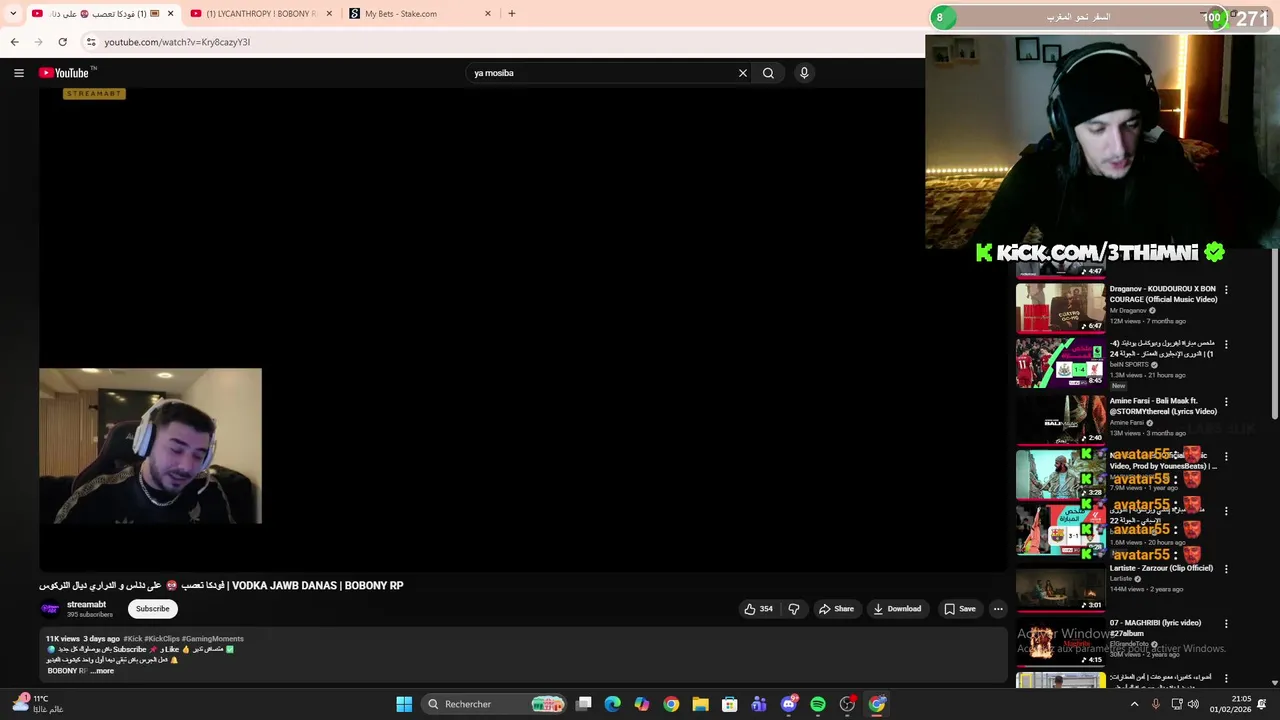Download the video
Screen dimensions: 1280x720
(897, 609)
